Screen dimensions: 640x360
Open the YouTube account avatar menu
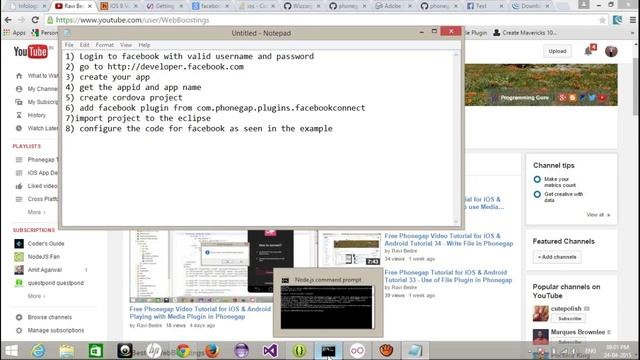(611, 51)
